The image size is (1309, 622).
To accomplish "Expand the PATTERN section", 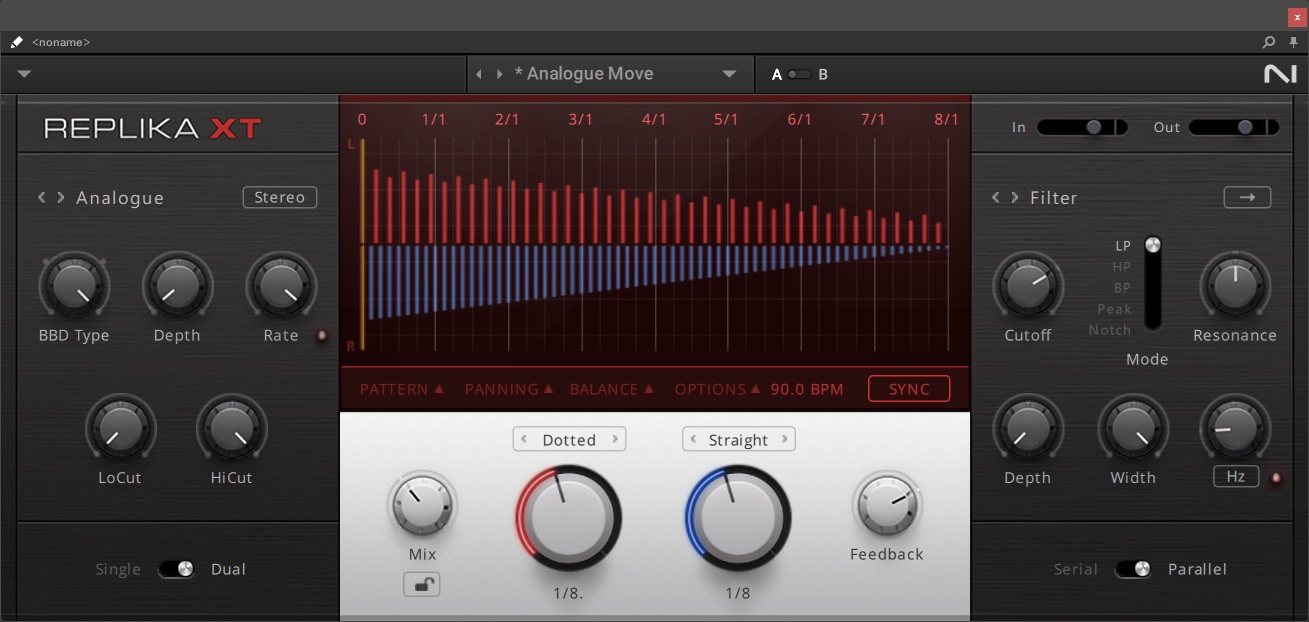I will [x=402, y=389].
